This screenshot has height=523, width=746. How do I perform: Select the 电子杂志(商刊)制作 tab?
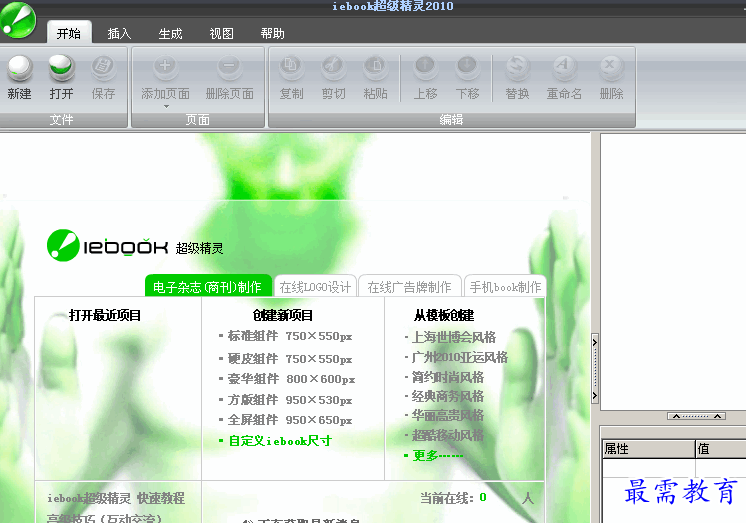pos(208,286)
